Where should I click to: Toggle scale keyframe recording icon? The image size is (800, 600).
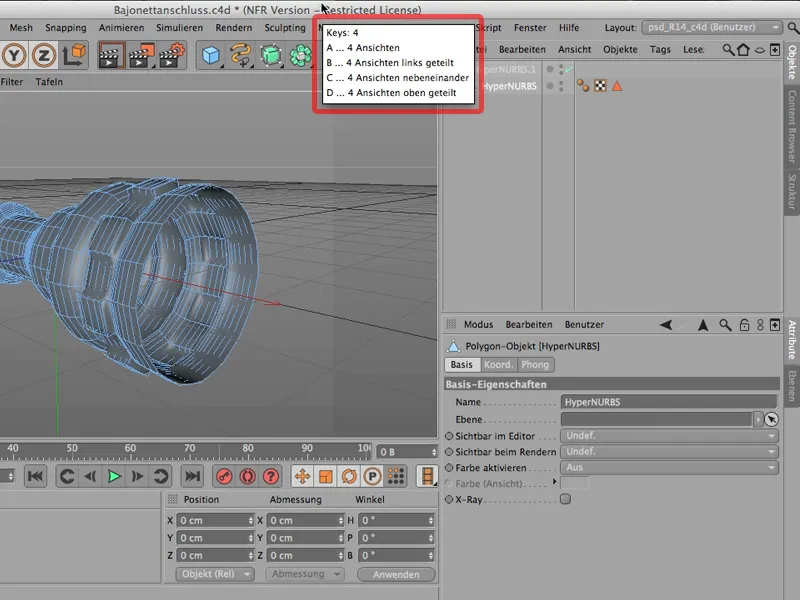pos(326,477)
